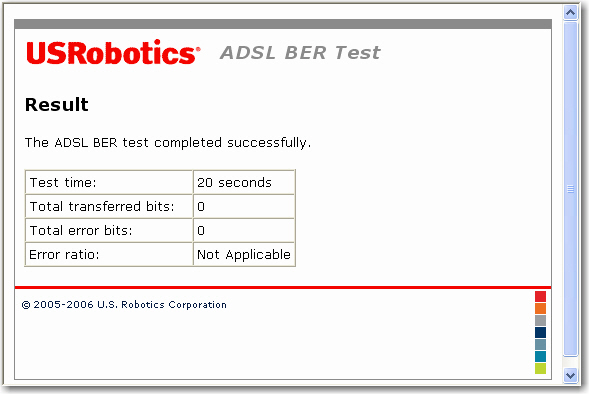The image size is (589, 394).
Task: Click the slate blue color square
Action: [x=540, y=344]
